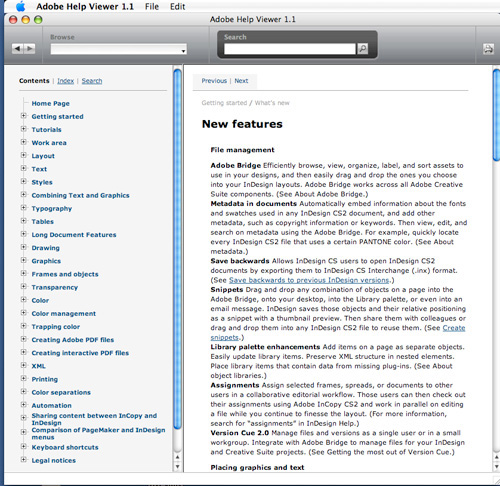Go to the Next topic link
The image size is (500, 486).
pyautogui.click(x=241, y=81)
